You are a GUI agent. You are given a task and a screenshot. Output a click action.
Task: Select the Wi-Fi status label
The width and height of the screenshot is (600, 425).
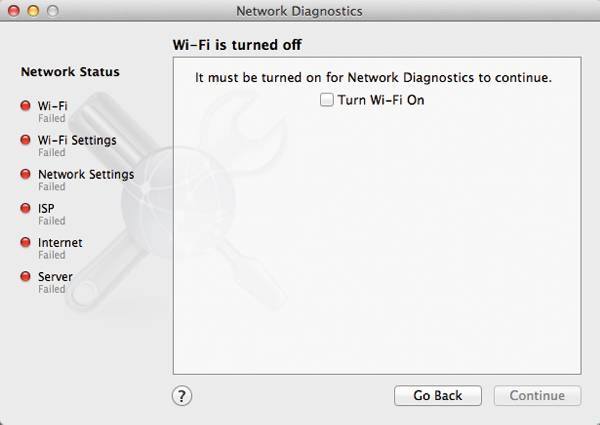pos(52,106)
